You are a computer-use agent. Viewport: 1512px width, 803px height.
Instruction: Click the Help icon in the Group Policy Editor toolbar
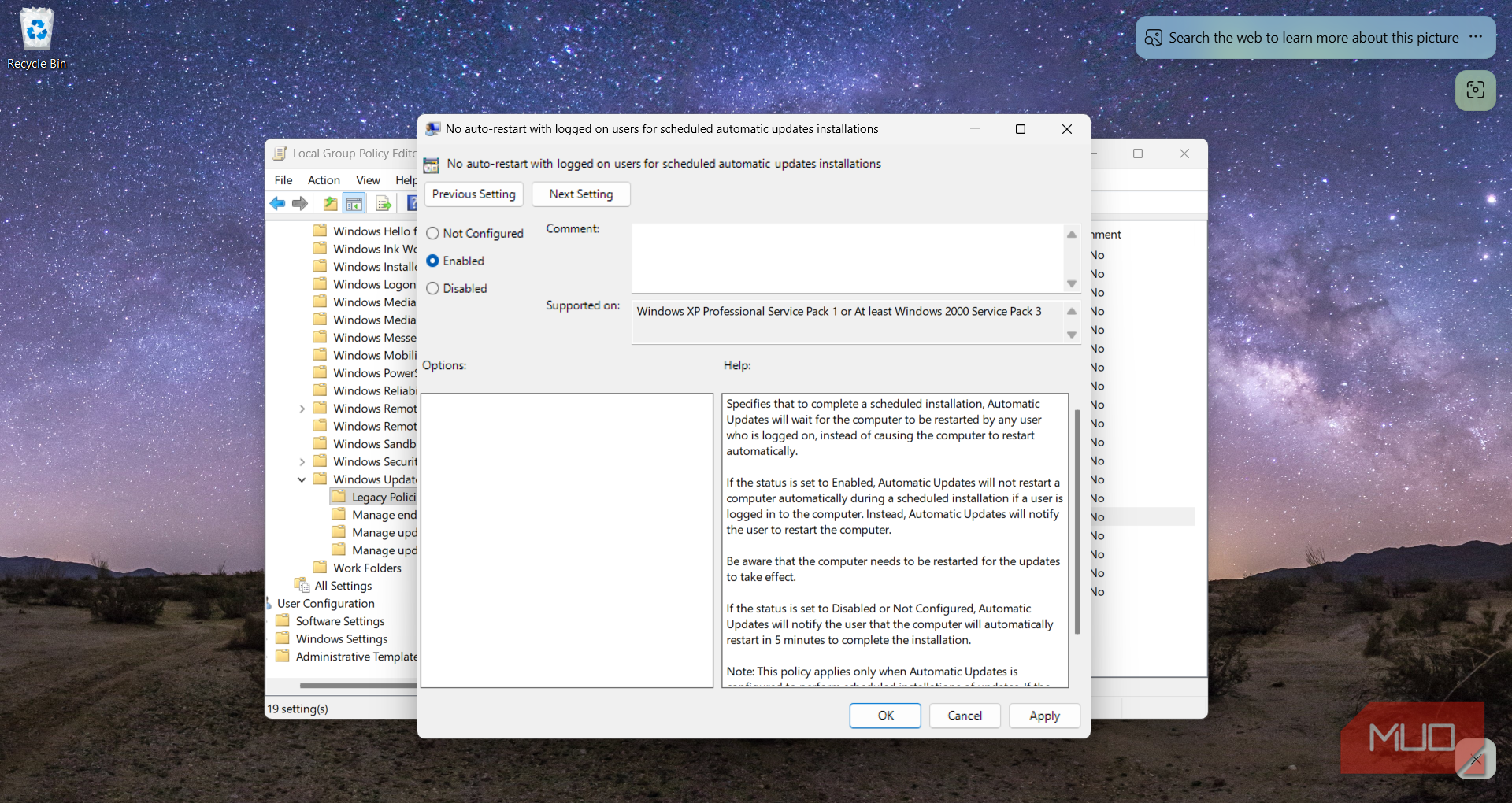tap(412, 204)
